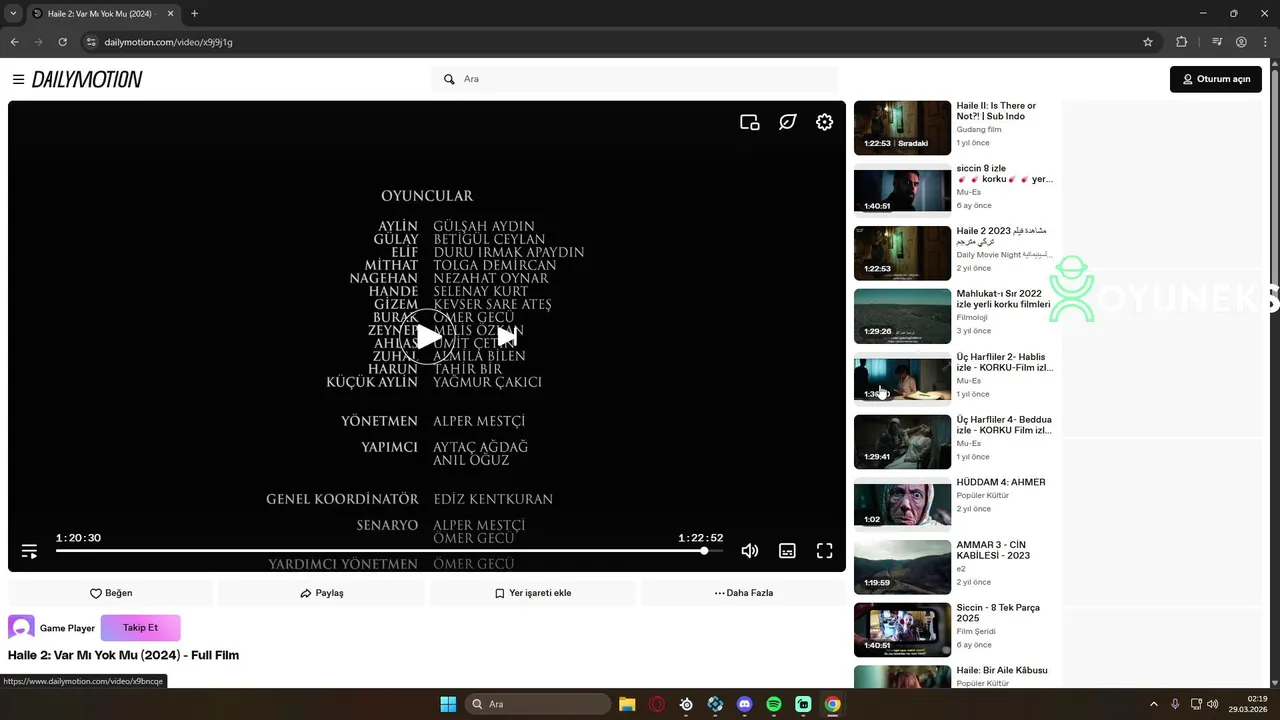Open the system tray volume icon
Screen dimensions: 1280x720
tap(1212, 704)
